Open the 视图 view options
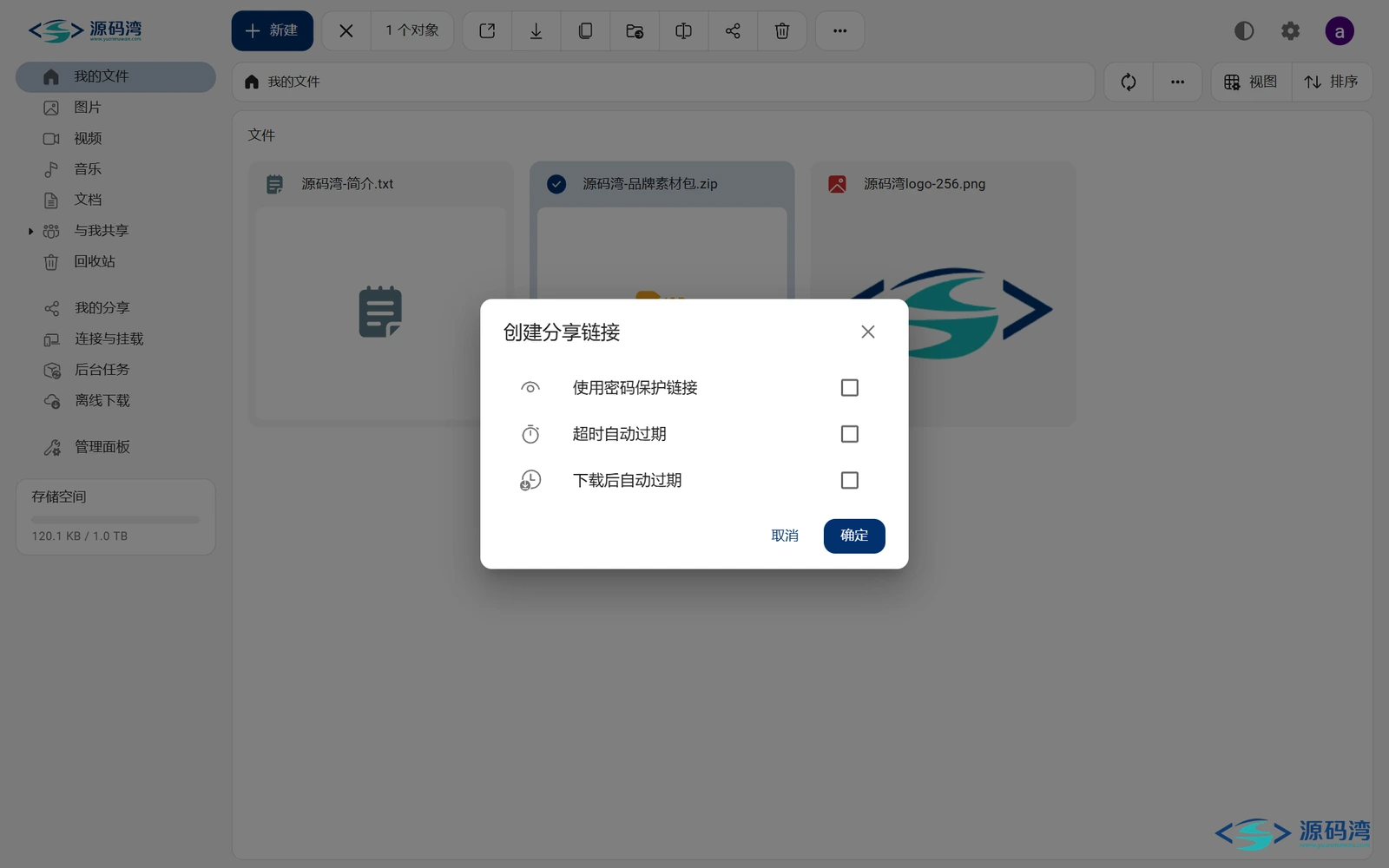This screenshot has height=868, width=1389. (1251, 82)
